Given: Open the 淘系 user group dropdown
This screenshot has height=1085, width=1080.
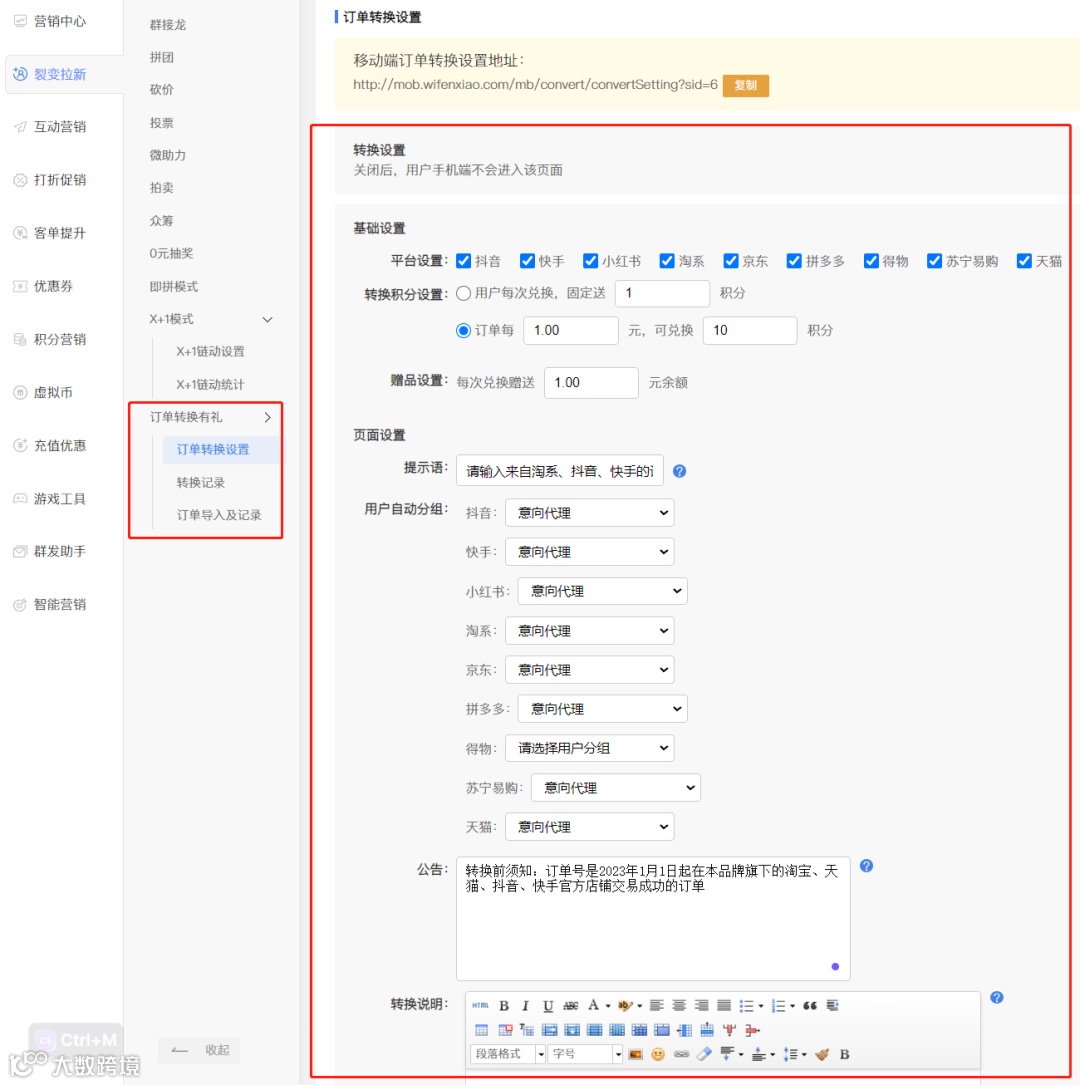Looking at the screenshot, I should [x=589, y=630].
